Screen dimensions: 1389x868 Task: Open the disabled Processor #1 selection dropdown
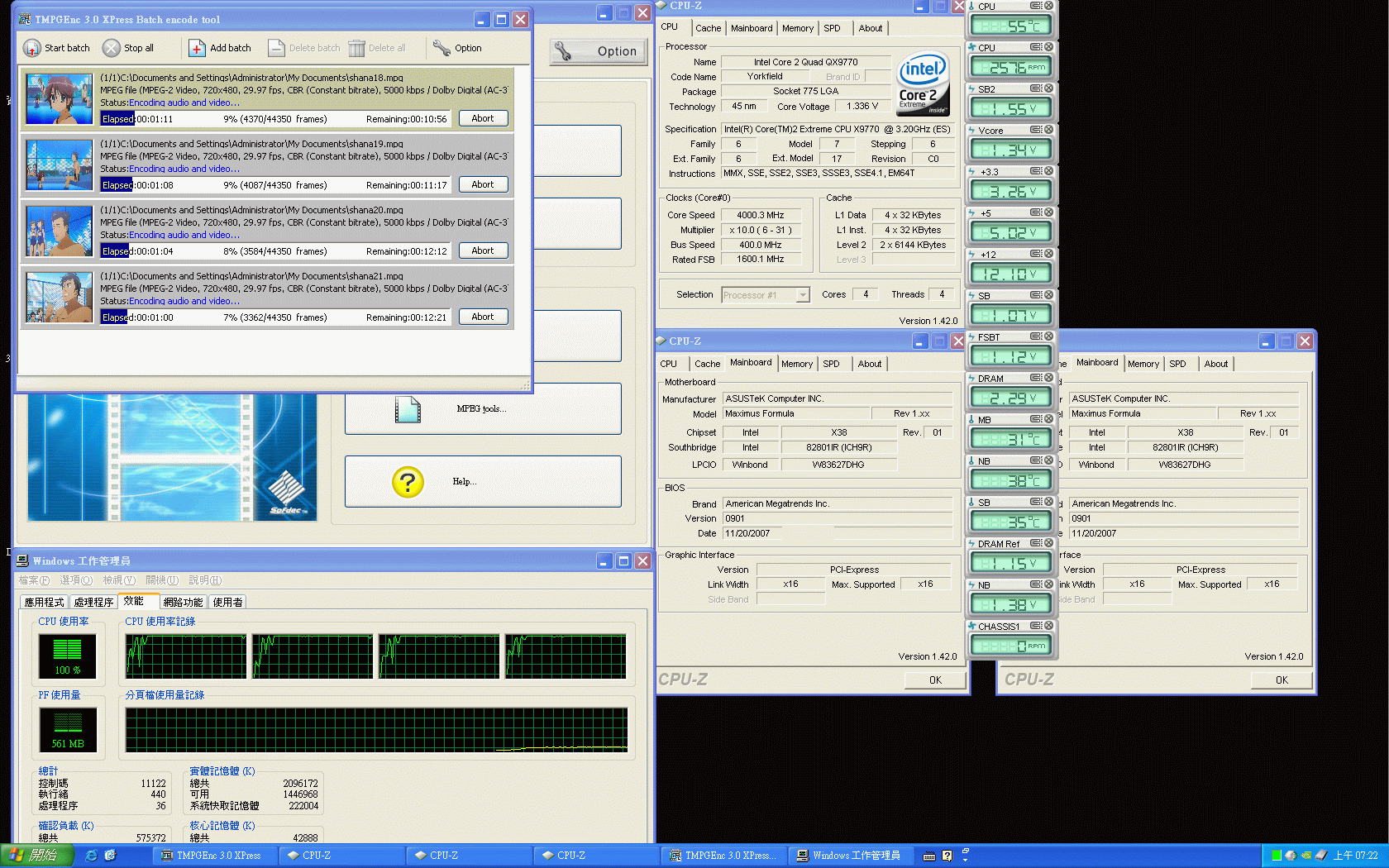tap(802, 295)
